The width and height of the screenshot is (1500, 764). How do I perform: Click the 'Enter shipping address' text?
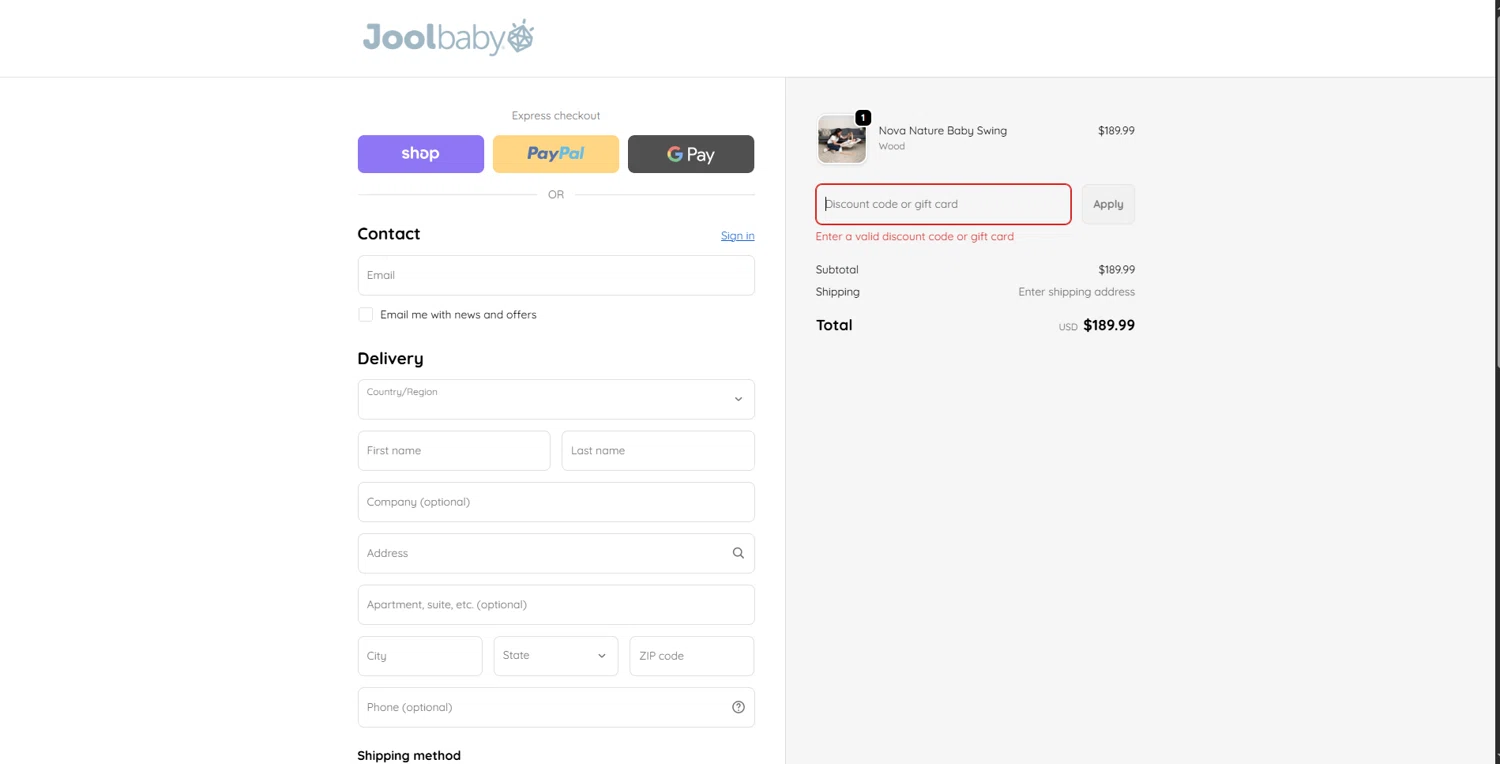(1076, 292)
